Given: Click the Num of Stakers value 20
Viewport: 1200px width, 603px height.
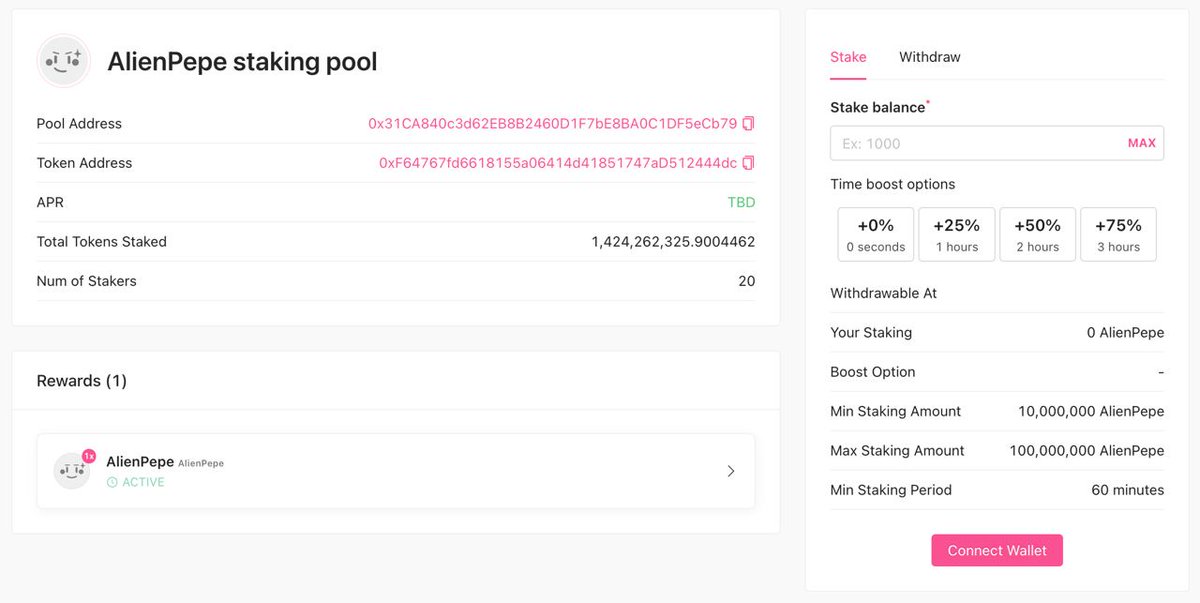Looking at the screenshot, I should click(747, 281).
